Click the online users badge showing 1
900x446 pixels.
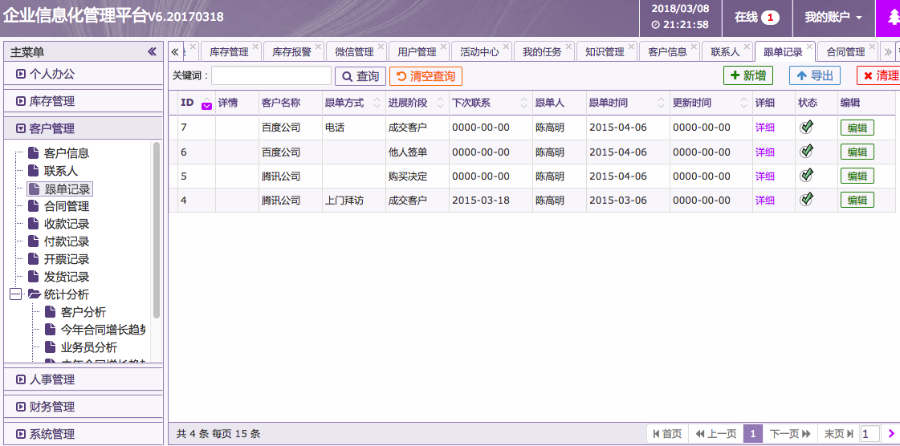pos(770,18)
